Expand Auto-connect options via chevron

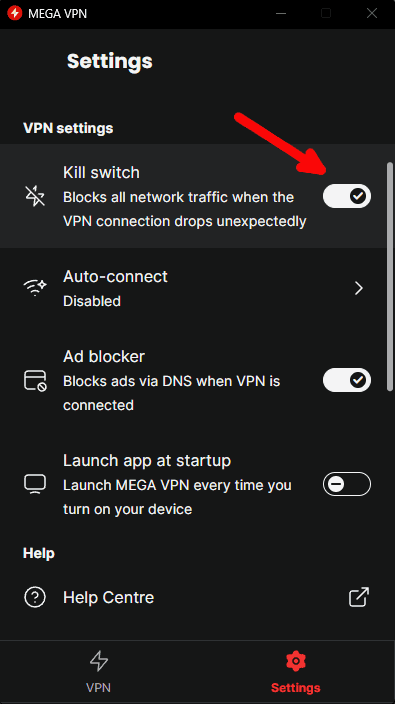359,288
